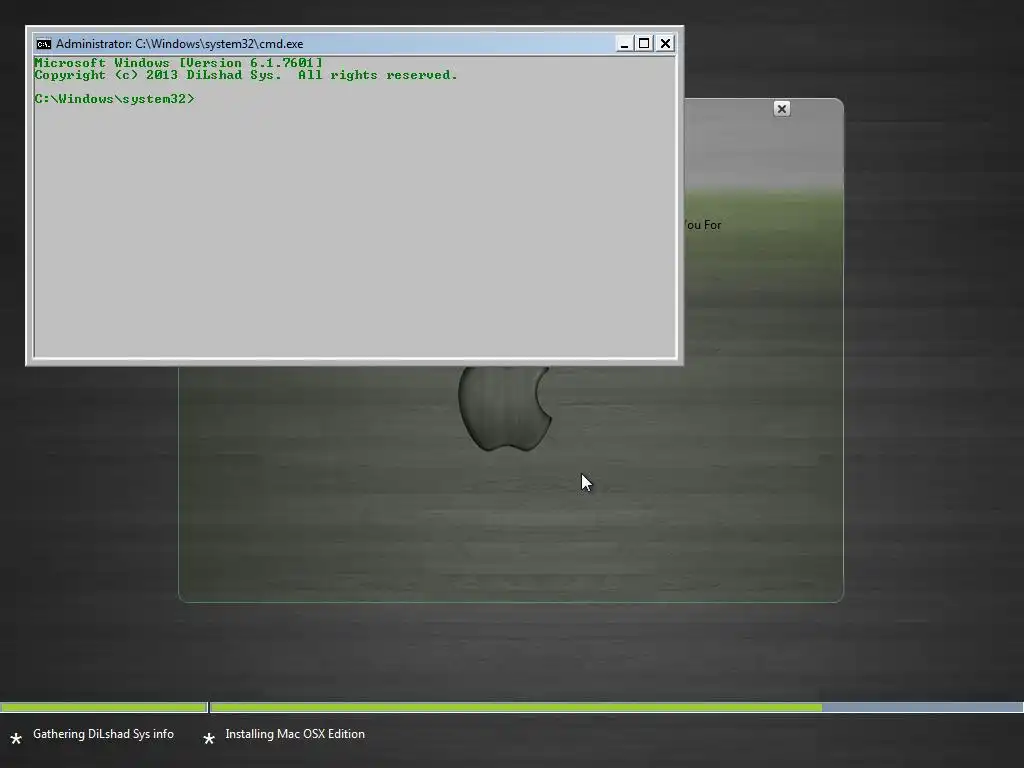Click the Installing Mac OSX Edition step
Screen dimensions: 1024x768
click(295, 734)
